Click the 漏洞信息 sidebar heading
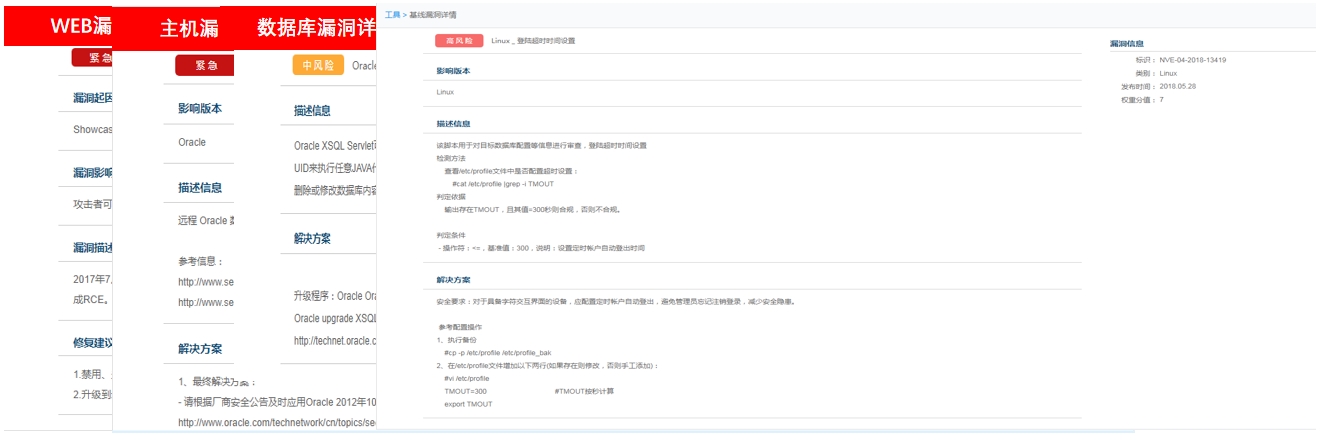This screenshot has height=440, width=1320. click(x=1127, y=44)
